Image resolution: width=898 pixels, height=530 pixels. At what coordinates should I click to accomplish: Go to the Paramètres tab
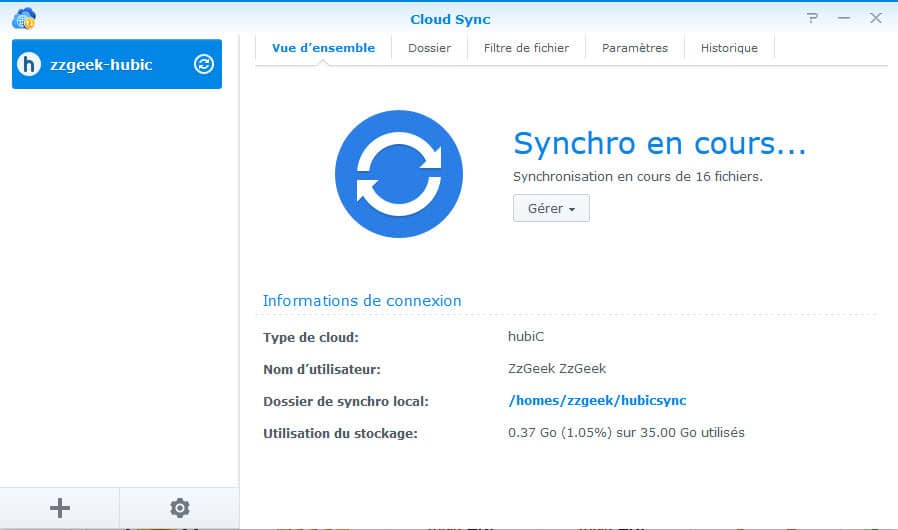point(635,48)
